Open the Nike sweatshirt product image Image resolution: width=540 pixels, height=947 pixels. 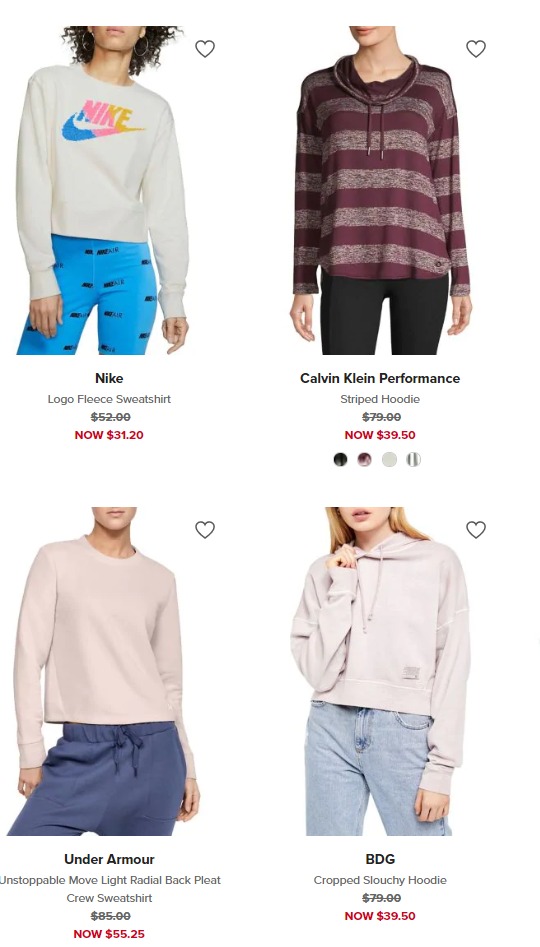tap(103, 190)
